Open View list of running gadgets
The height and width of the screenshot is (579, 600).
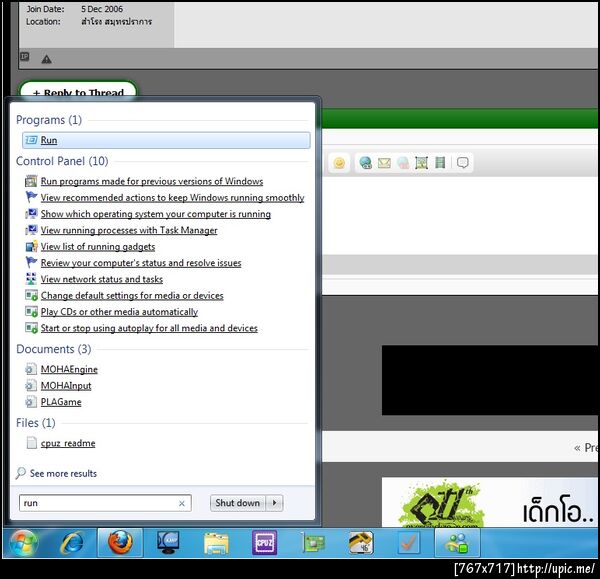pos(98,246)
